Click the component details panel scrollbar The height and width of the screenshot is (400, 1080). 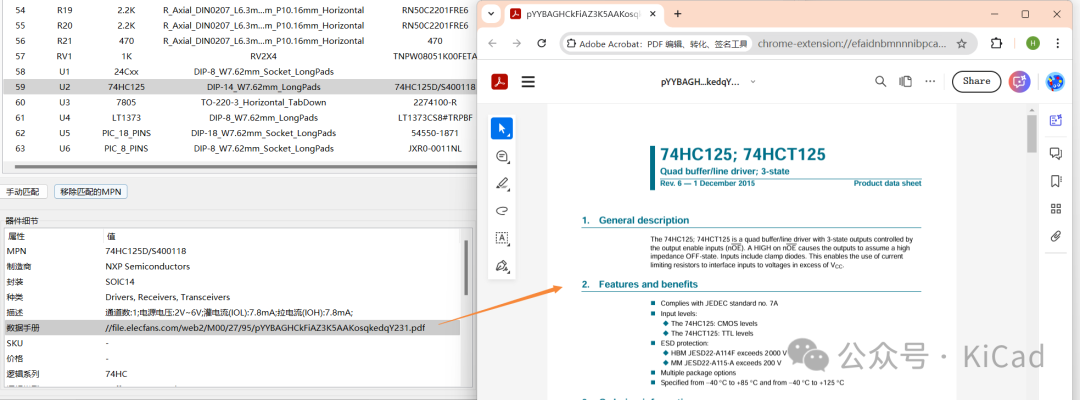point(466,267)
